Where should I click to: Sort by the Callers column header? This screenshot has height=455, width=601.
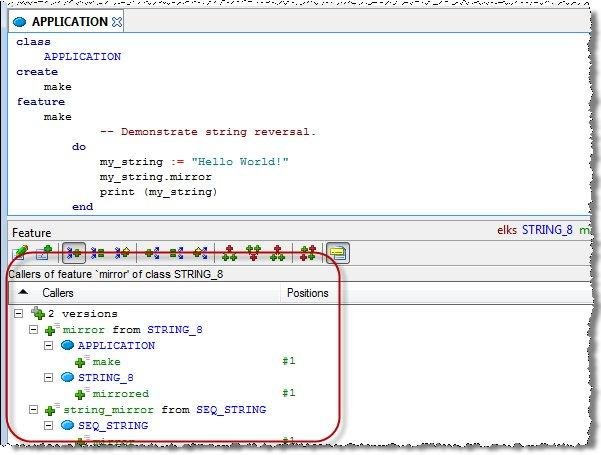click(145, 293)
